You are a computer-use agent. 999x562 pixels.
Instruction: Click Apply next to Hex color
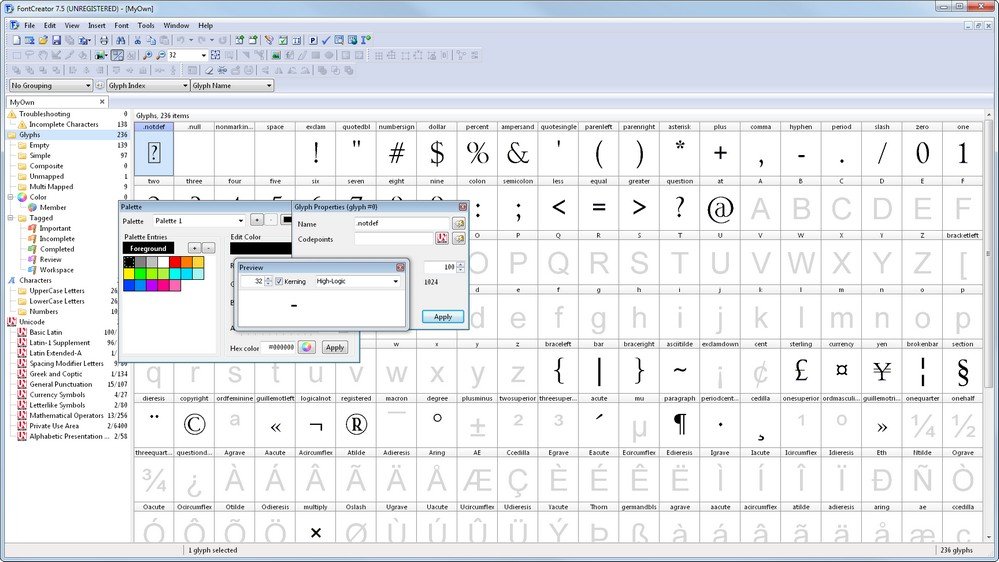pyautogui.click(x=334, y=347)
